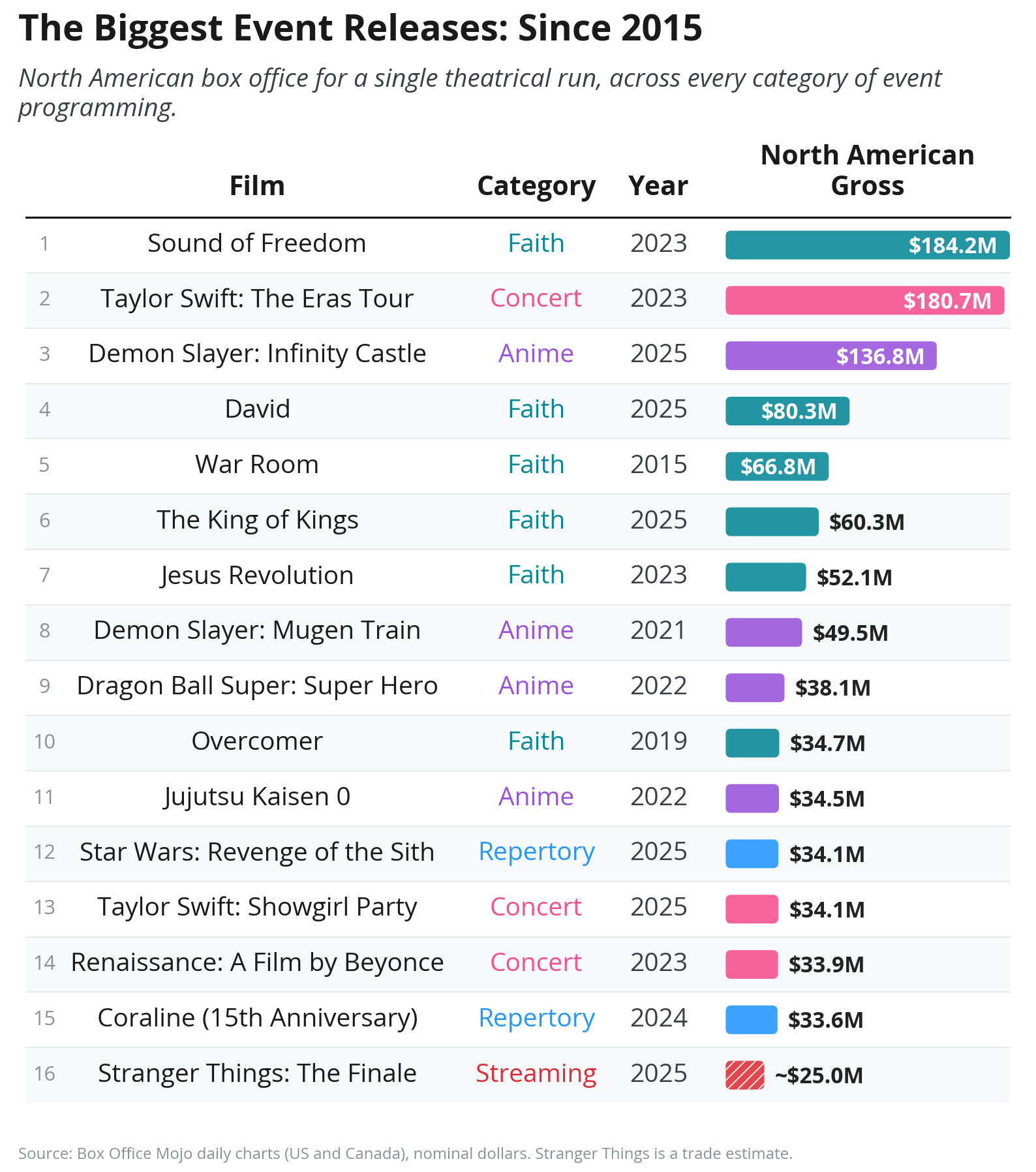Click the Box Office Mojo source note
Viewport: 1036px width, 1172px height.
pyautogui.click(x=405, y=1154)
